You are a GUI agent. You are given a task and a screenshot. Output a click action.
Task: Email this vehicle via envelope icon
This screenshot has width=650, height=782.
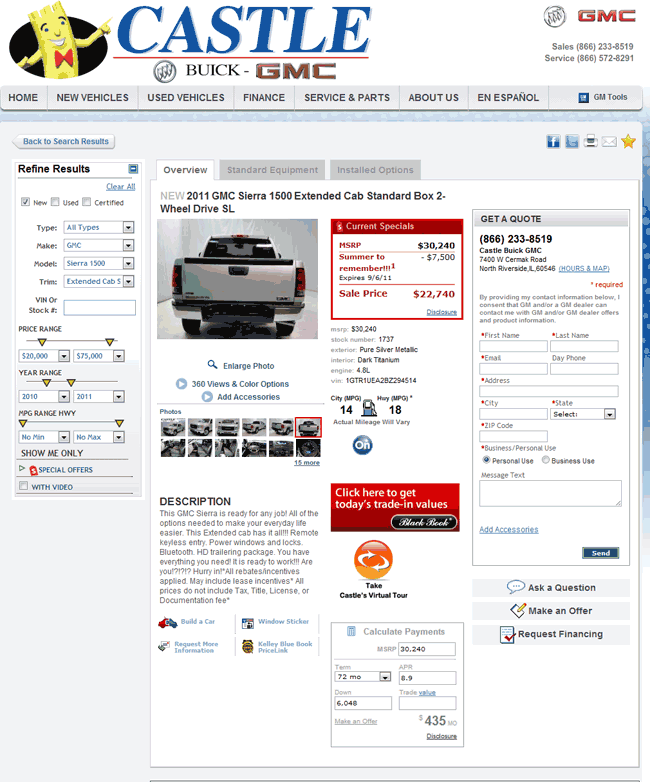(x=609, y=142)
